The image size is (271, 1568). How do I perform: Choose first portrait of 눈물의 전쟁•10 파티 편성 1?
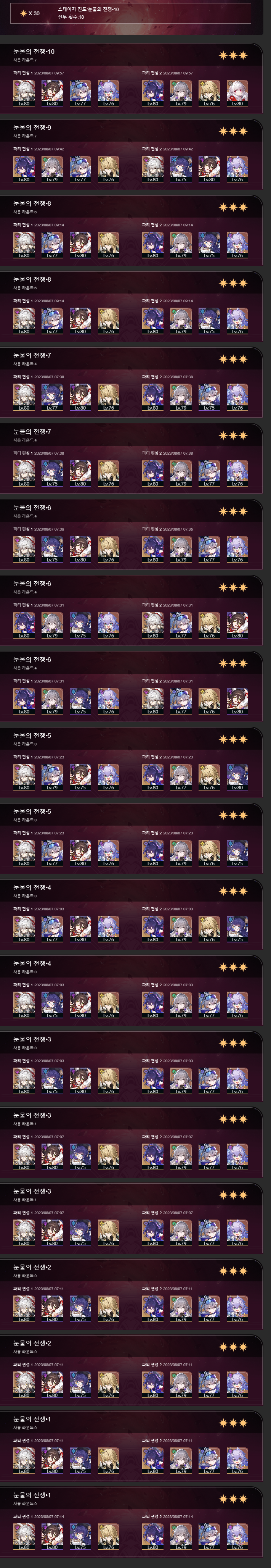click(24, 93)
